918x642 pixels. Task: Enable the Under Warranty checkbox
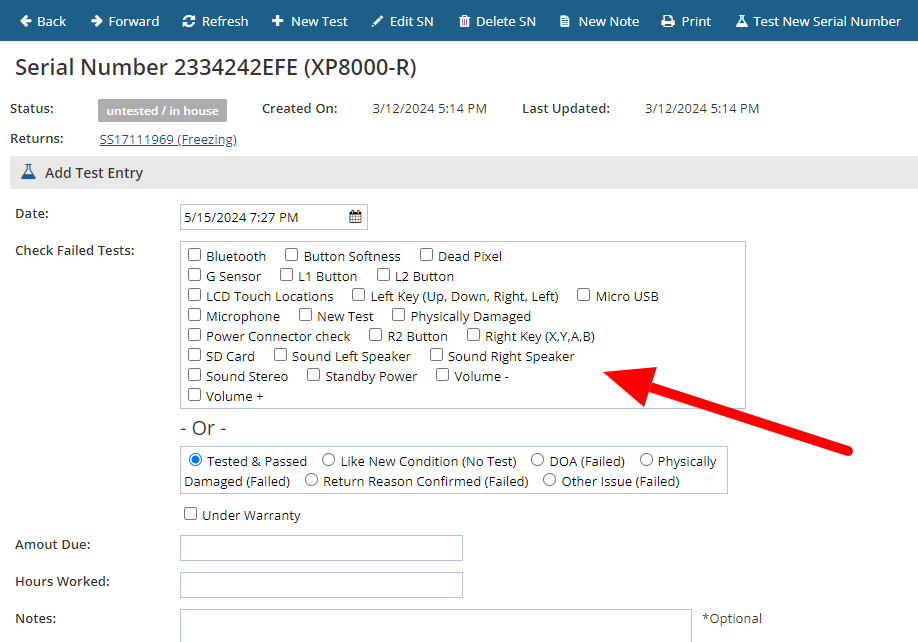coord(191,514)
